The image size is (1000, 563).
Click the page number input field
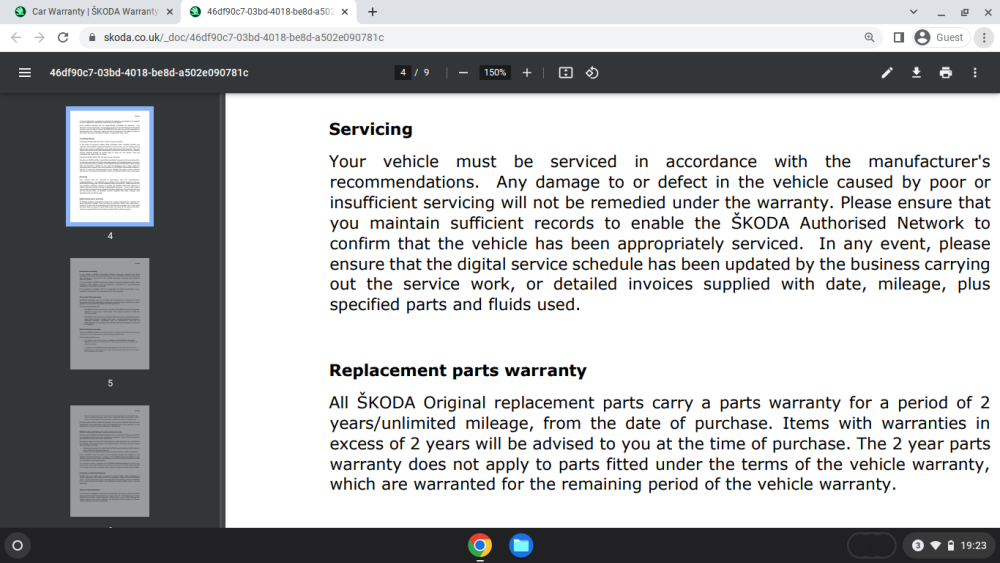click(x=402, y=73)
